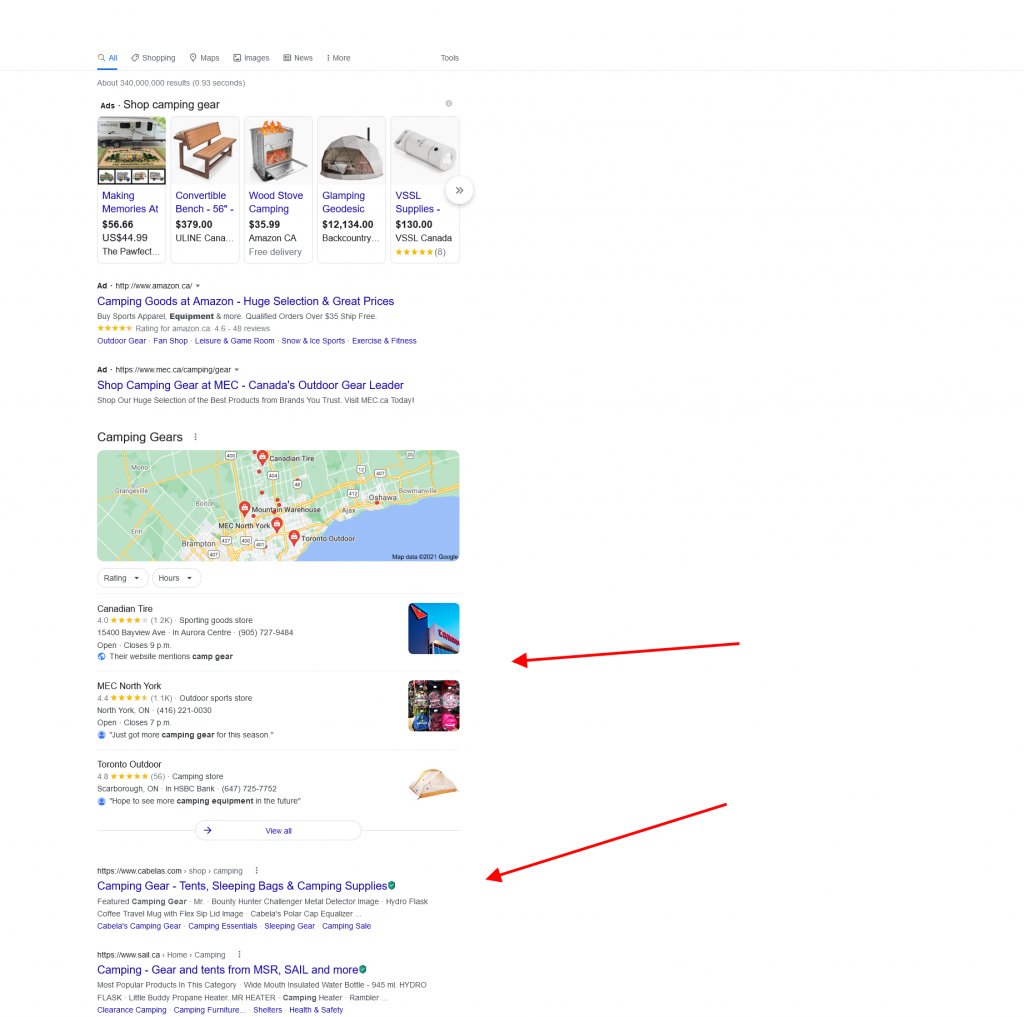
Task: Open the Maps tab
Action: (204, 58)
